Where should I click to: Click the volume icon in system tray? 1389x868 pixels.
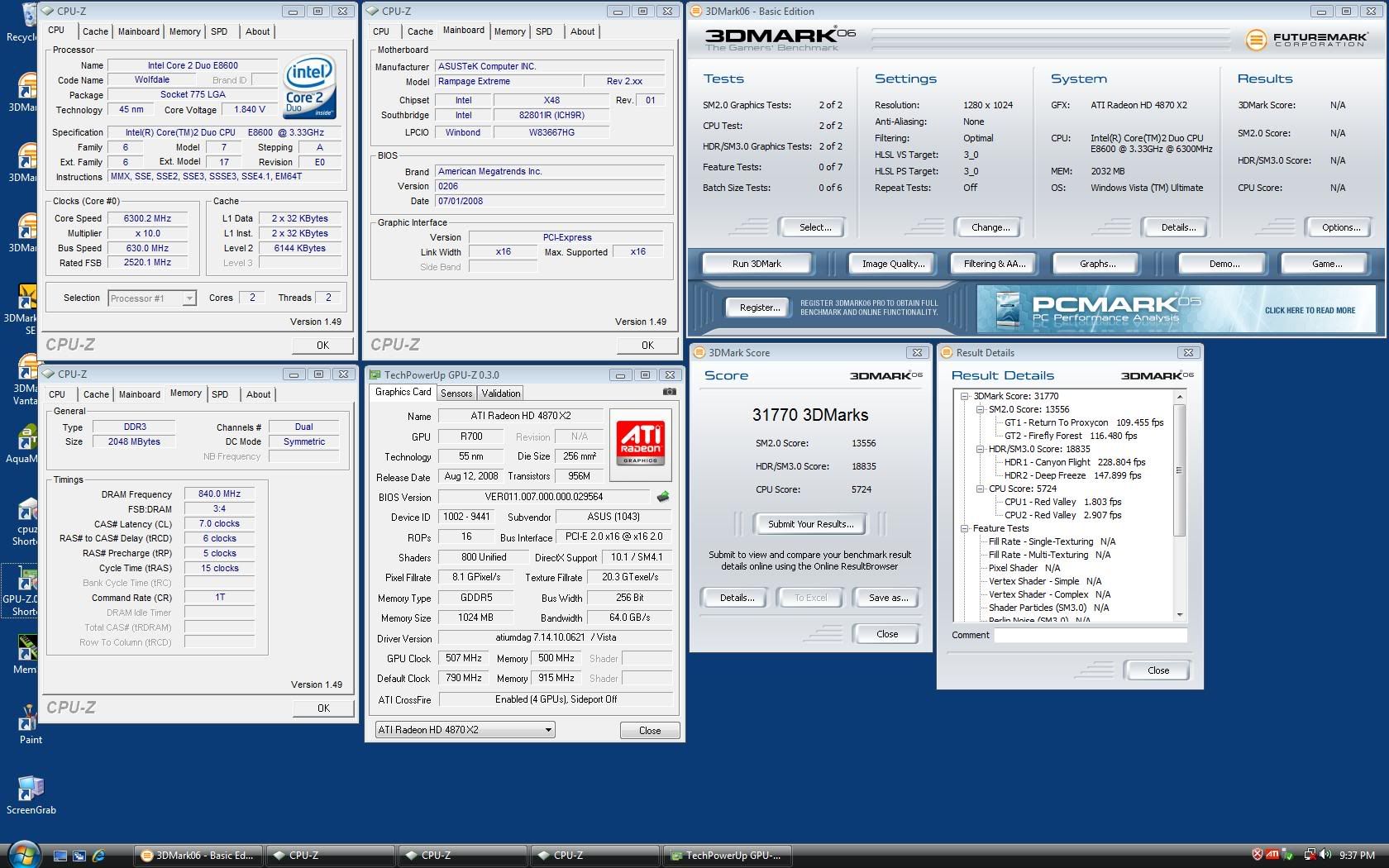(x=1325, y=855)
